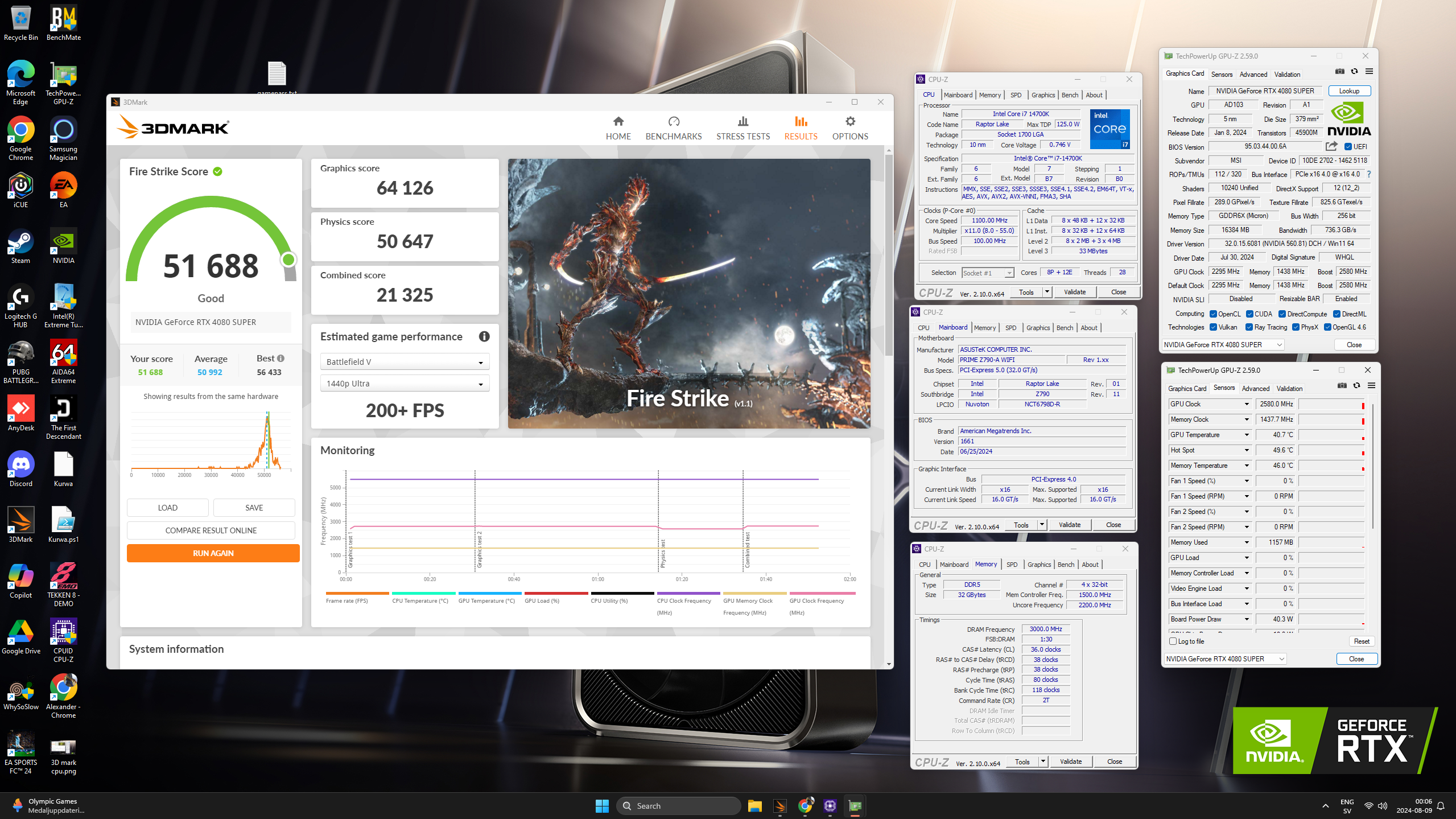Open Discord desktop icon
This screenshot has height=819, width=1456.
click(20, 470)
